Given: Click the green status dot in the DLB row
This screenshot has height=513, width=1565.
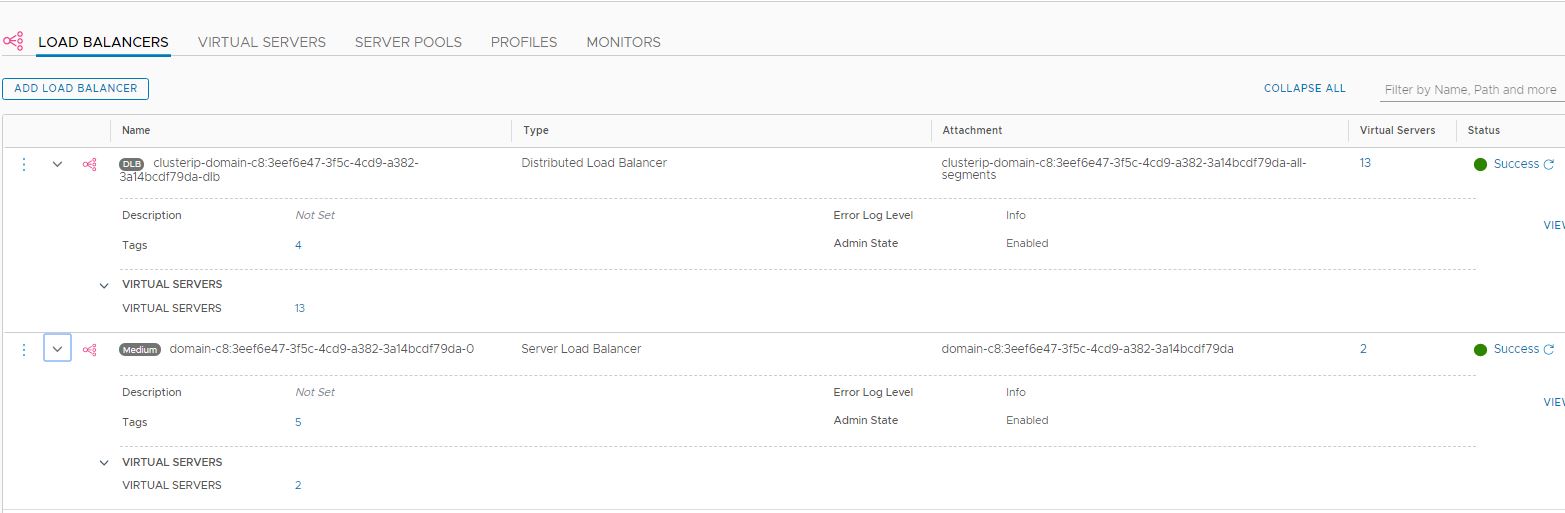Looking at the screenshot, I should (x=1480, y=164).
